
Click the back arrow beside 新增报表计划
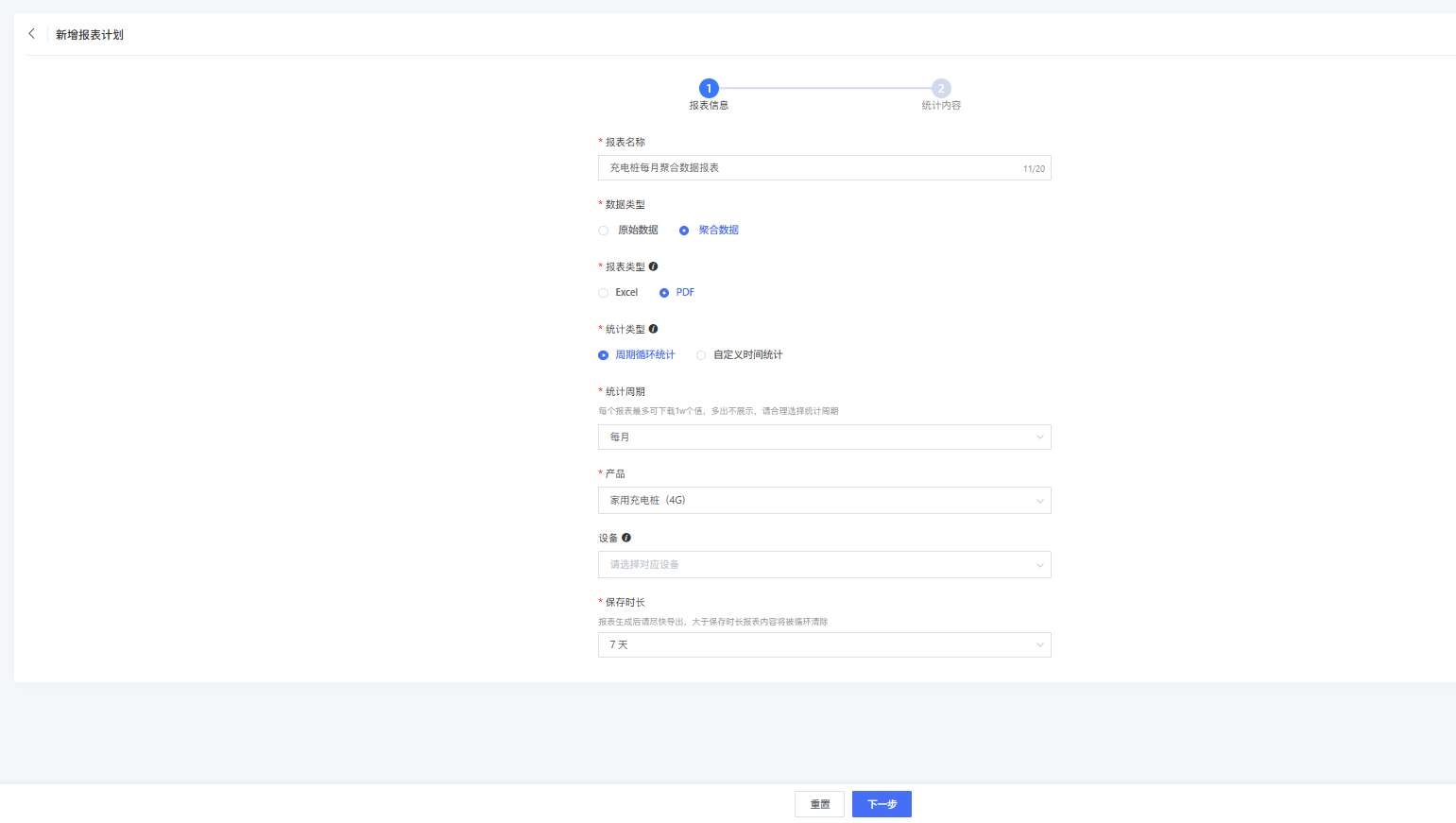32,34
